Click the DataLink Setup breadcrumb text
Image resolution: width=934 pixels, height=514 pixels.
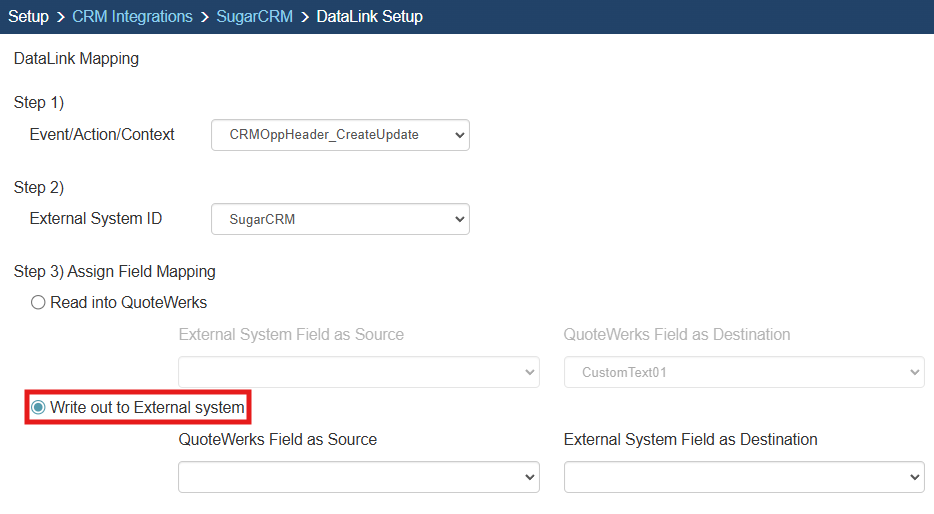click(369, 17)
